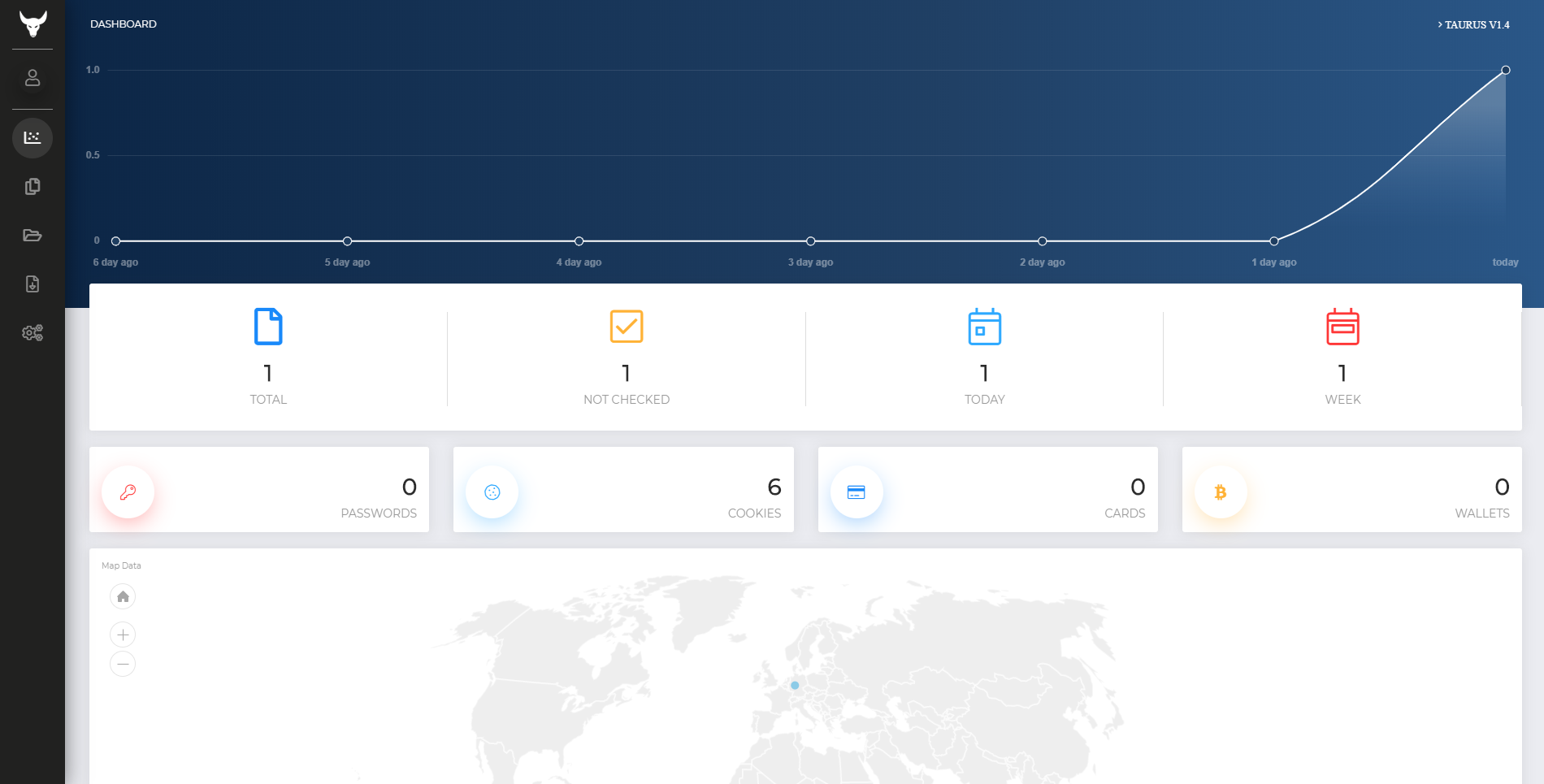Viewport: 1544px width, 784px height.
Task: Select the '4 day ago' chart point
Action: tap(579, 241)
